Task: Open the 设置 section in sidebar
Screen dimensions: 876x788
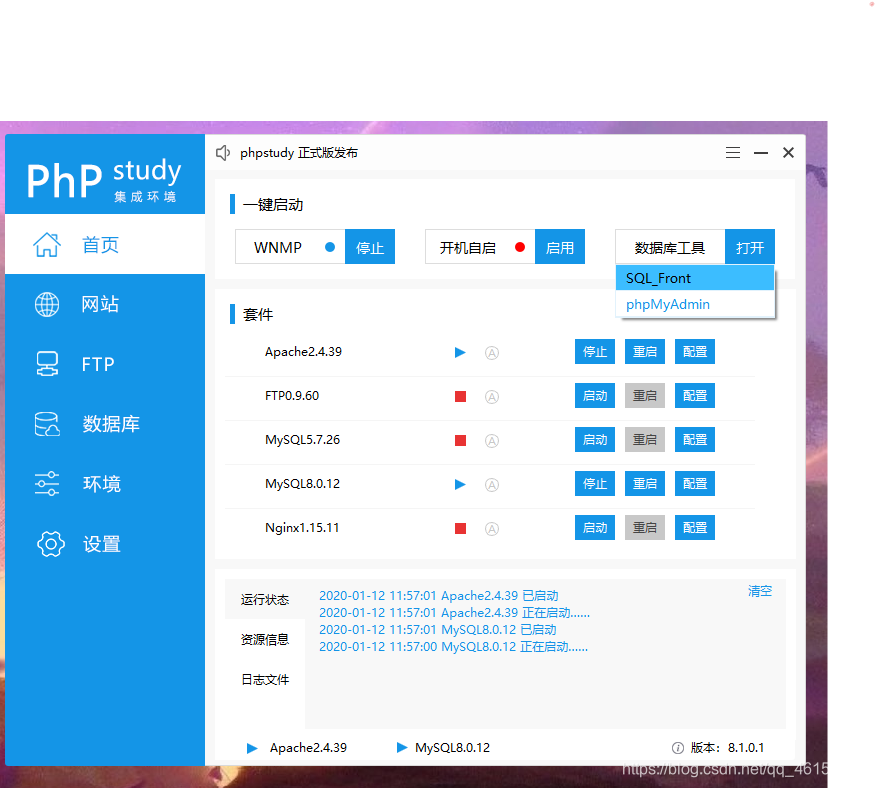Action: point(105,544)
